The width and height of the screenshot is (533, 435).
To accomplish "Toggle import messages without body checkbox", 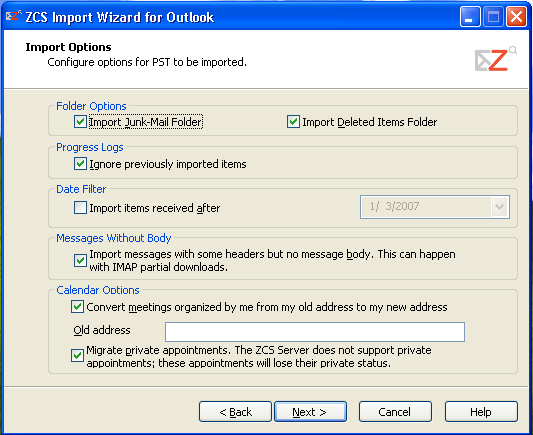I will 80,261.
